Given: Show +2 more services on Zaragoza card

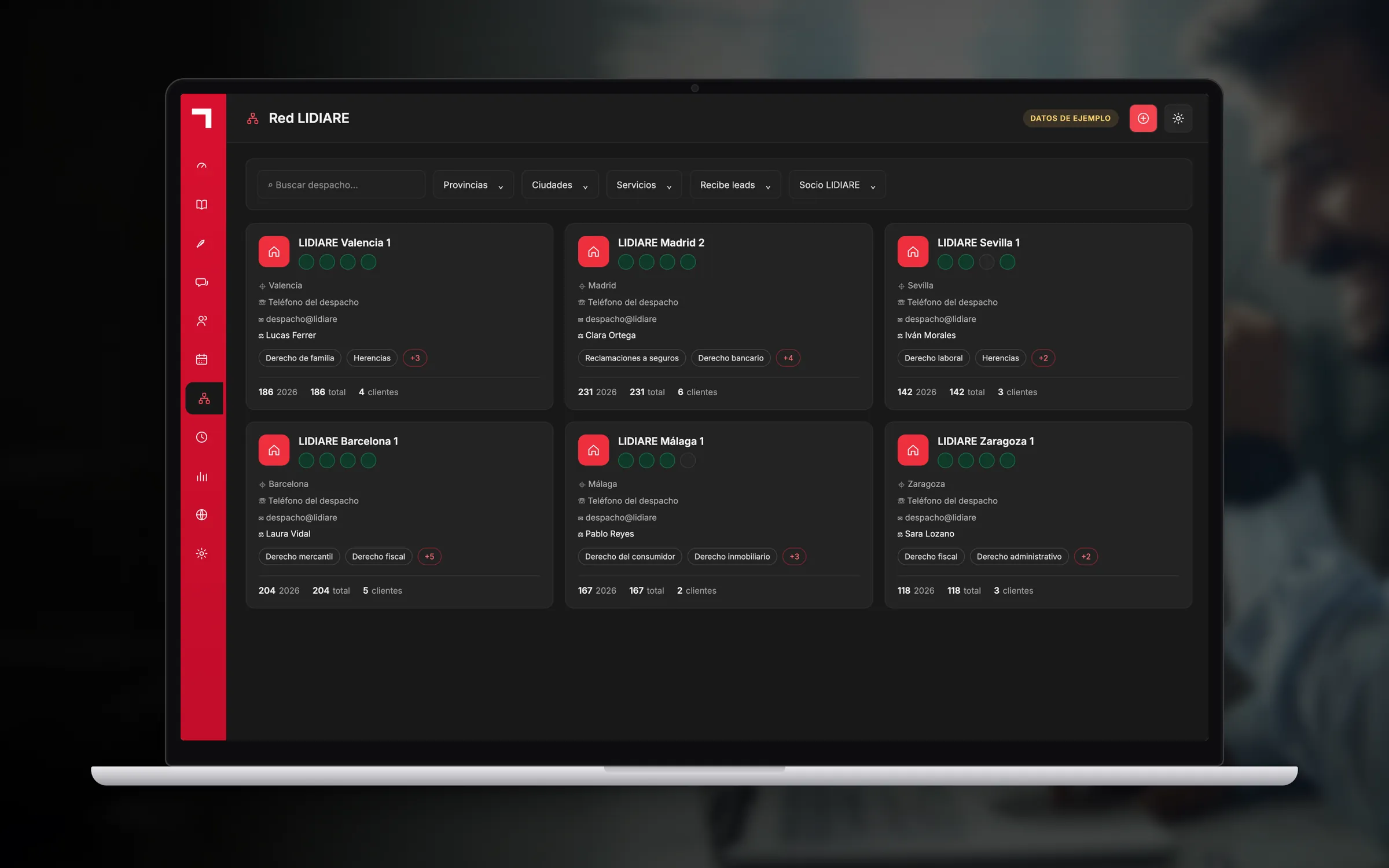Looking at the screenshot, I should (1086, 557).
